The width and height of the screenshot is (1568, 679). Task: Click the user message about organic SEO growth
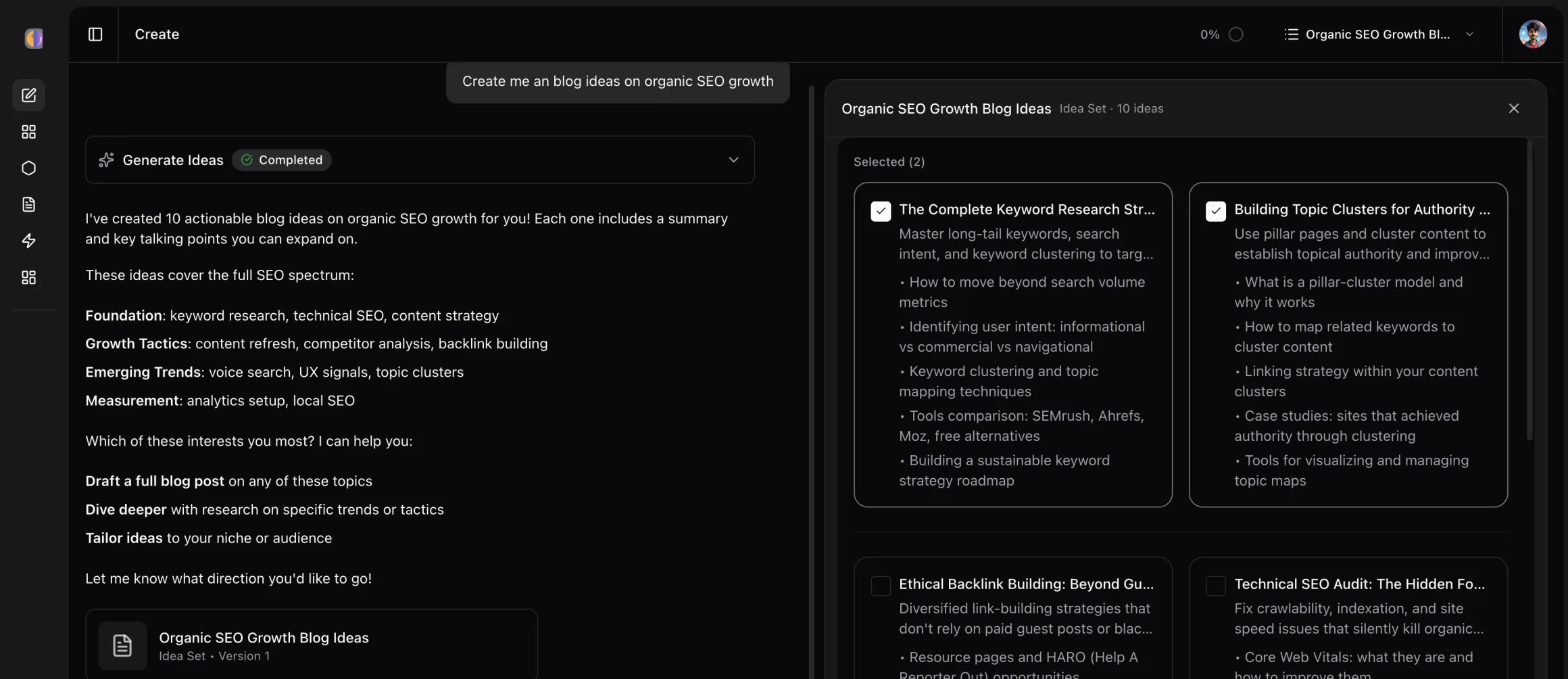coord(618,82)
